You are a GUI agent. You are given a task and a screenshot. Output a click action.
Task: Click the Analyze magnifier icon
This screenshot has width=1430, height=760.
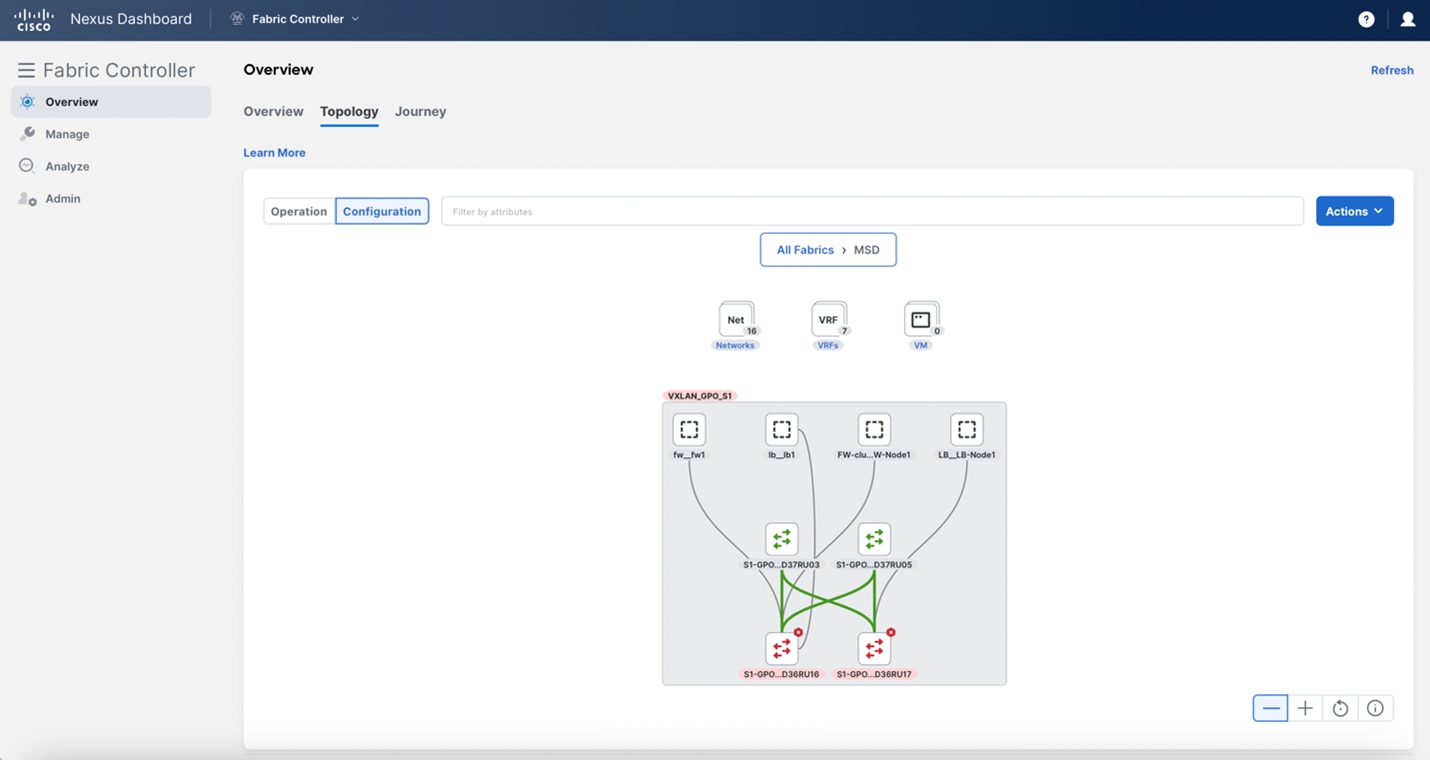pyautogui.click(x=27, y=166)
